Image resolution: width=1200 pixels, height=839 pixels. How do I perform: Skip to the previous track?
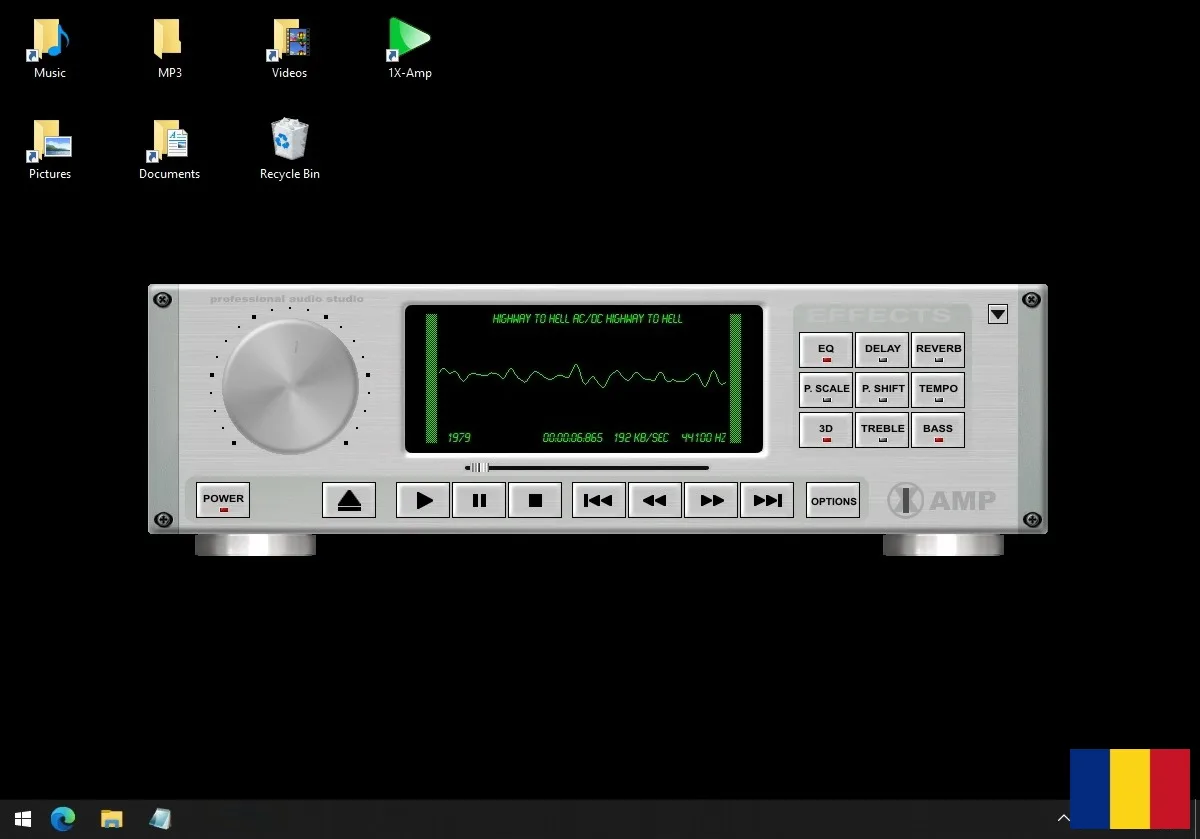pos(598,501)
